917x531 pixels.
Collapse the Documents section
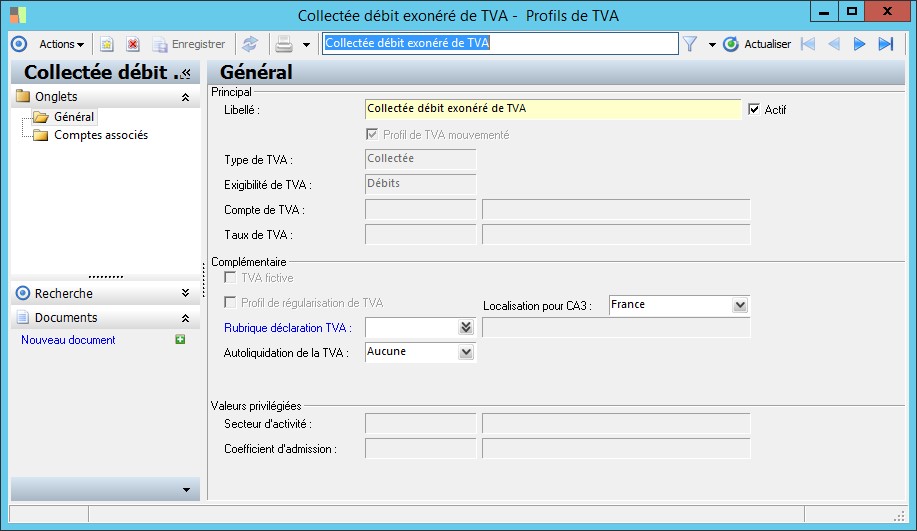[185, 318]
